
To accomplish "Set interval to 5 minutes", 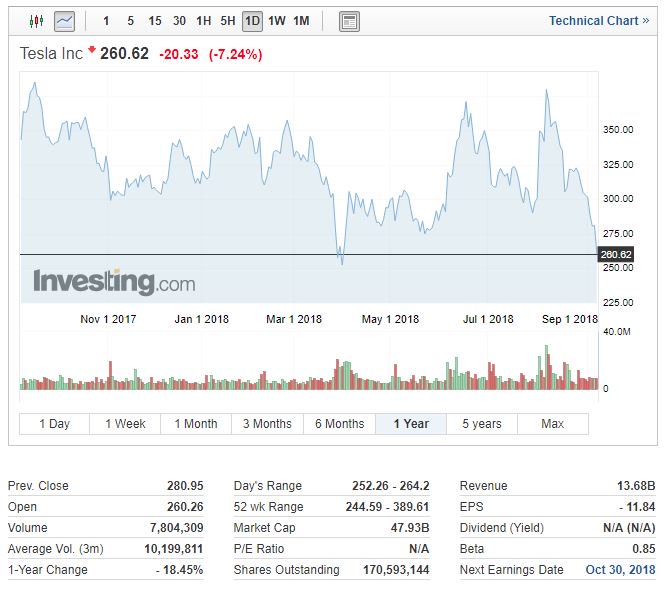I will [130, 21].
